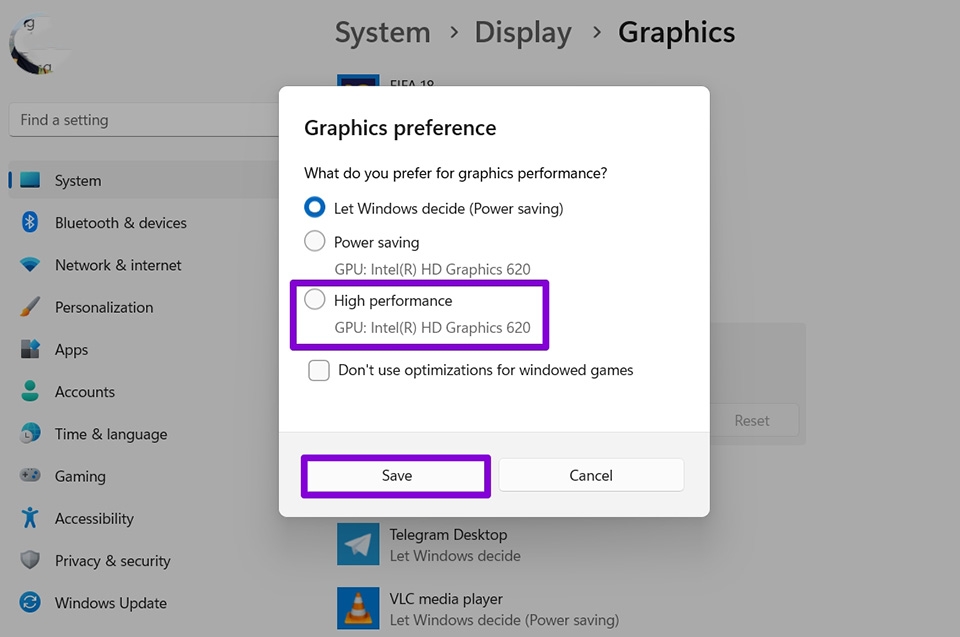Check Don't use optimizations for windowed games
The image size is (960, 637).
point(318,370)
